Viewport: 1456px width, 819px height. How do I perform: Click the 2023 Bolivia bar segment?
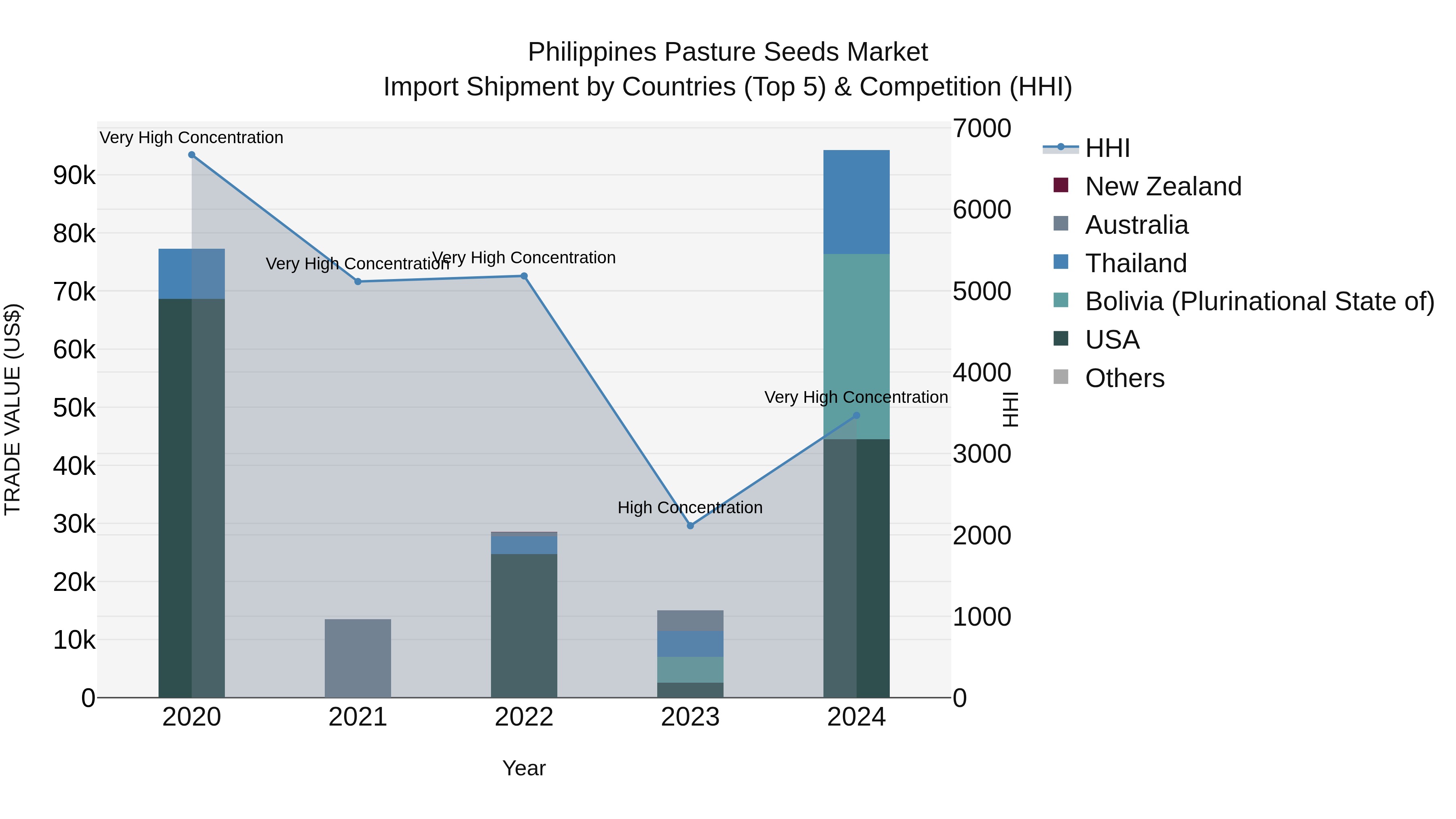click(690, 670)
